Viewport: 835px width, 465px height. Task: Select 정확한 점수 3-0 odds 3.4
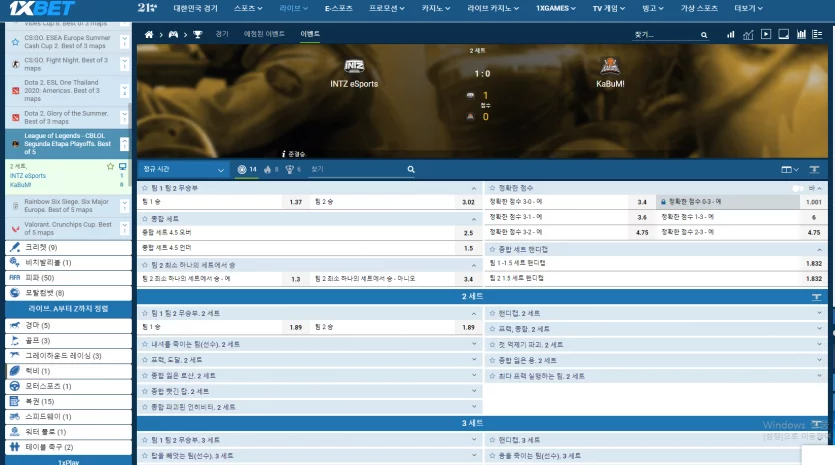coord(642,202)
